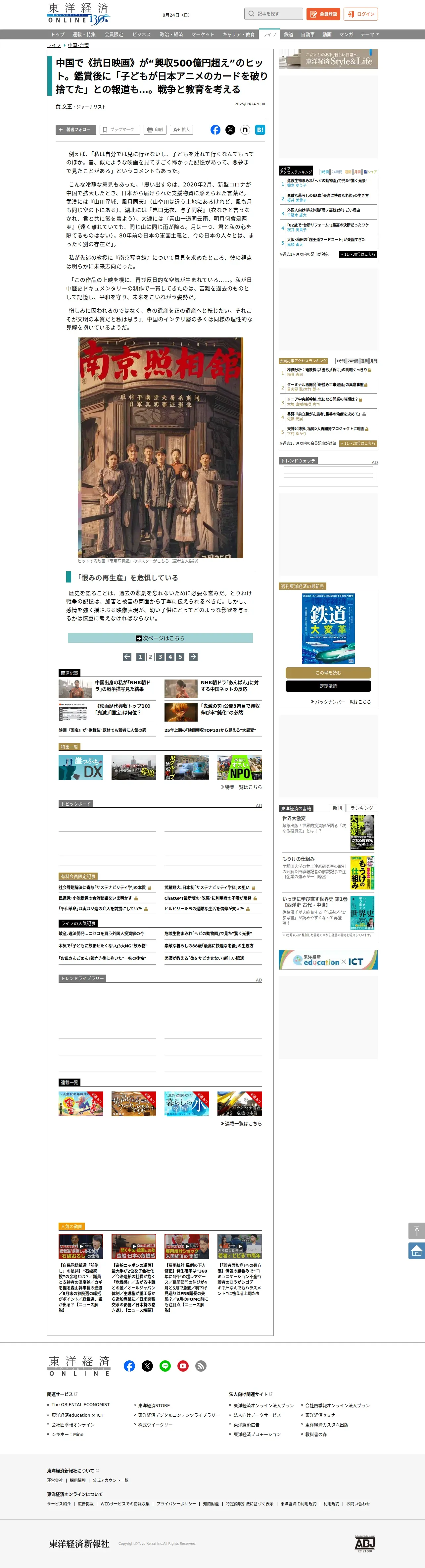Enlarge text with A+ 拡大 button
Image resolution: width=425 pixels, height=1568 pixels.
tap(182, 130)
